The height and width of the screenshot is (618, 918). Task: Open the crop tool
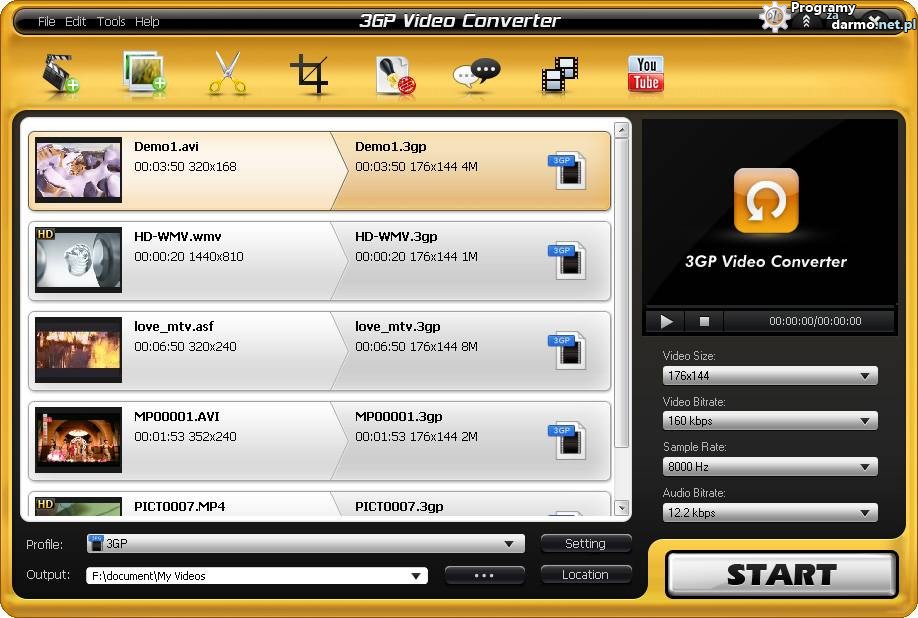click(x=310, y=75)
